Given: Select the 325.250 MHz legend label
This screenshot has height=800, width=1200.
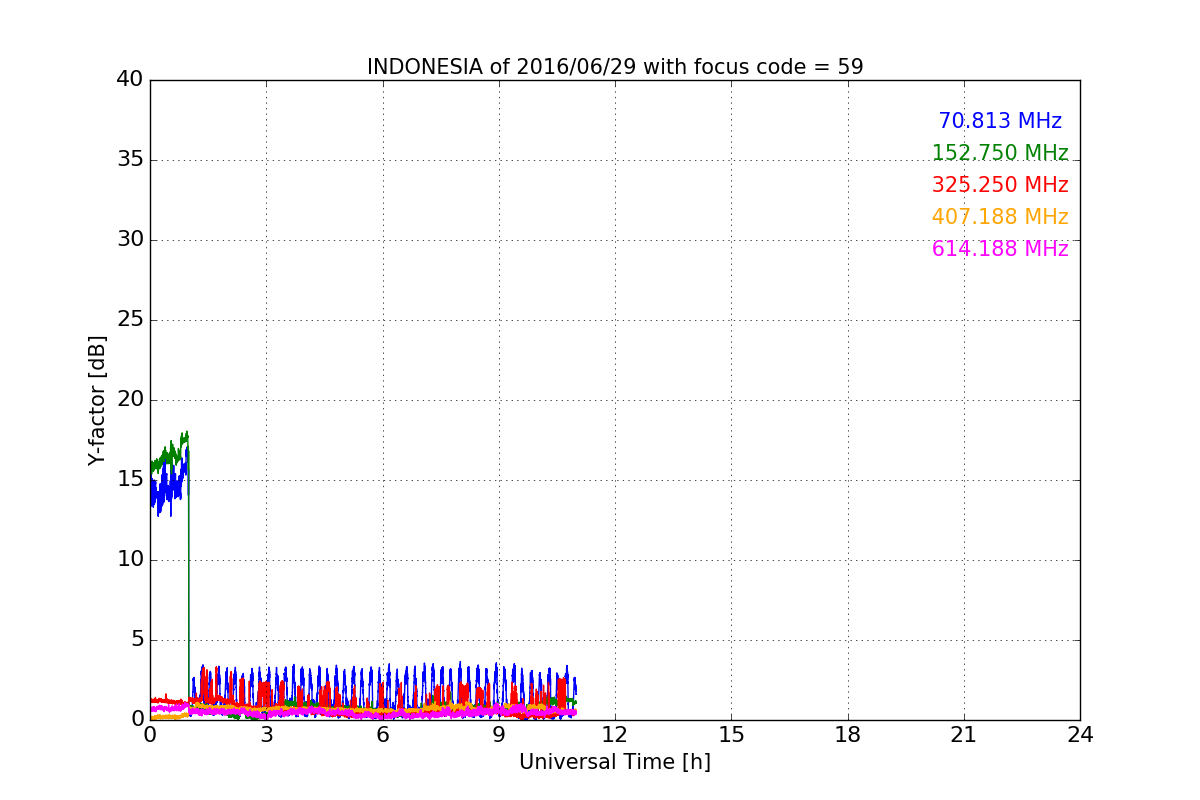Looking at the screenshot, I should [x=1000, y=185].
